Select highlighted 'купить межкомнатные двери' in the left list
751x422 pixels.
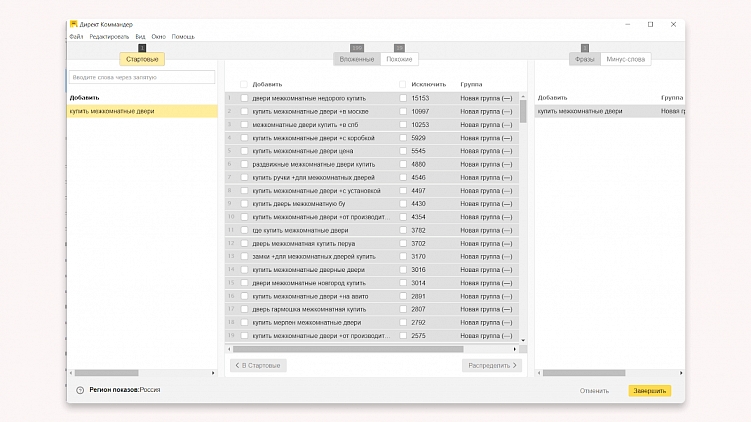[x=142, y=111]
